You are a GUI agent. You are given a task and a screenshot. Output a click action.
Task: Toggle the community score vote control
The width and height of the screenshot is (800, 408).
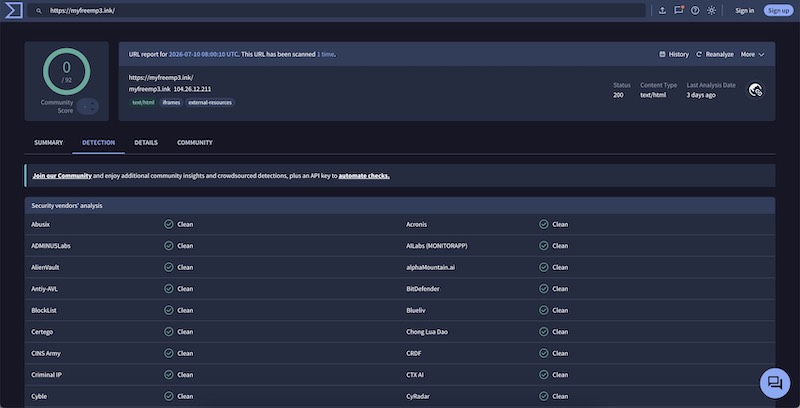click(88, 107)
